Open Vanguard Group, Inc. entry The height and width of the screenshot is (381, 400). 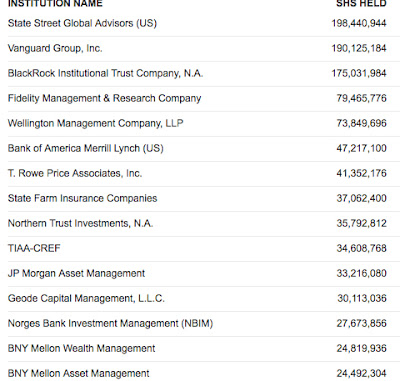coord(55,48)
